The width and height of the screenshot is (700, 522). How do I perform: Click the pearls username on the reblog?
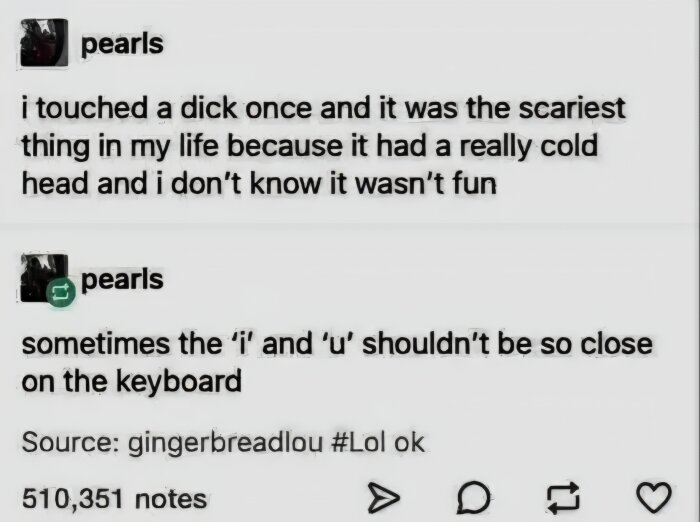pos(122,280)
